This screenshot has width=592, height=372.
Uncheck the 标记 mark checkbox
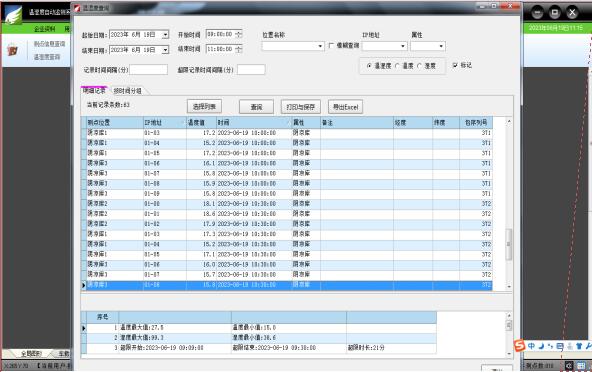[x=455, y=65]
